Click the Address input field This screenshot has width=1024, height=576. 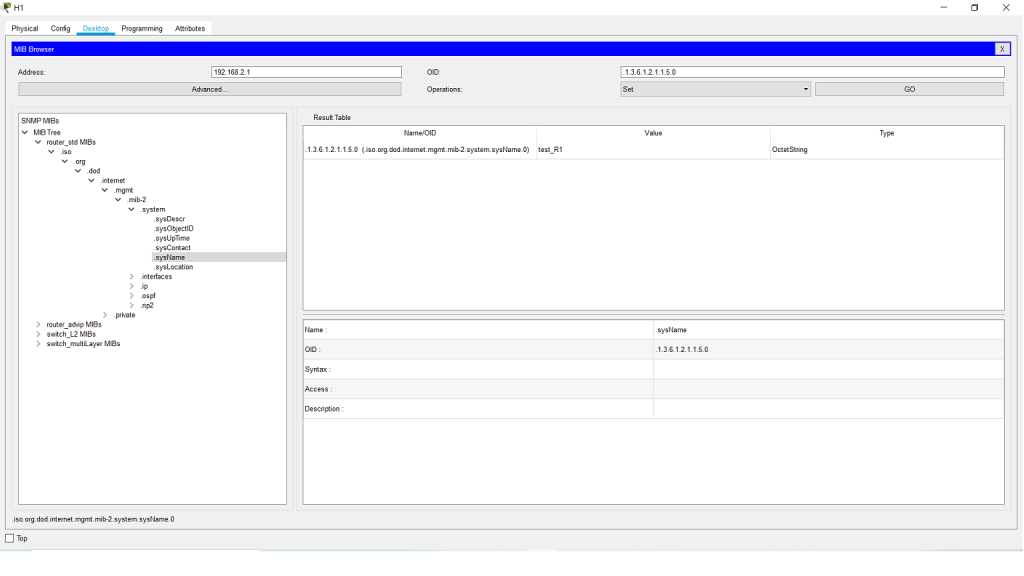point(305,72)
